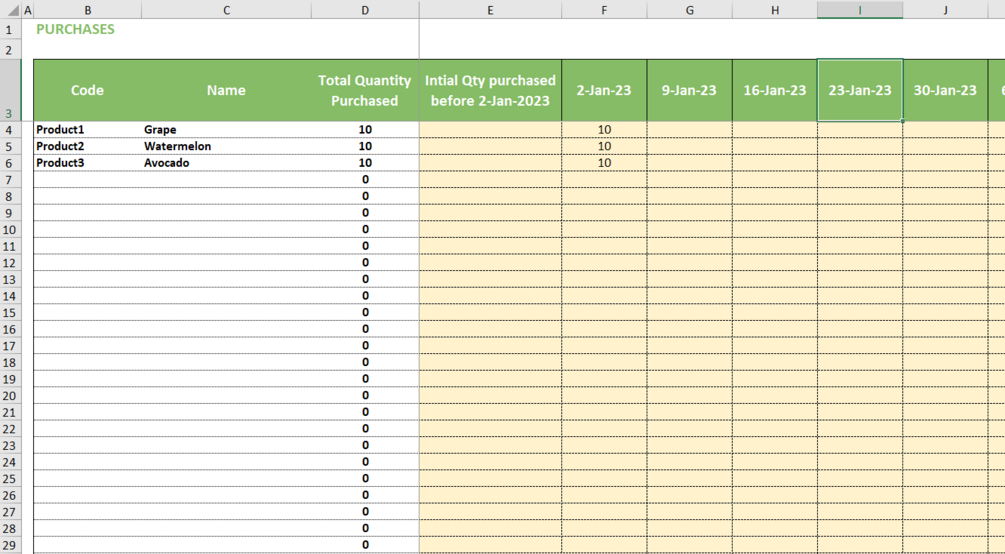Select the Grape name cell
The width and height of the screenshot is (1005, 554).
pos(226,130)
